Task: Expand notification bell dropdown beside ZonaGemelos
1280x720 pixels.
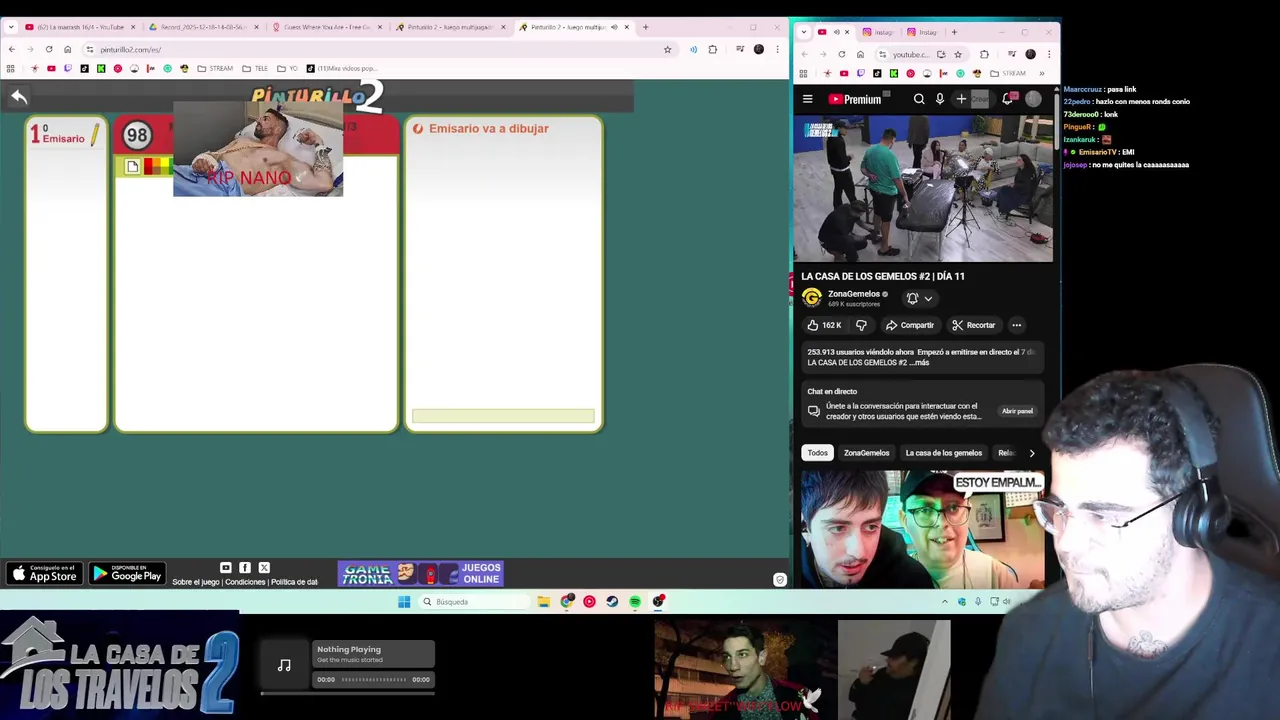Action: coord(920,298)
